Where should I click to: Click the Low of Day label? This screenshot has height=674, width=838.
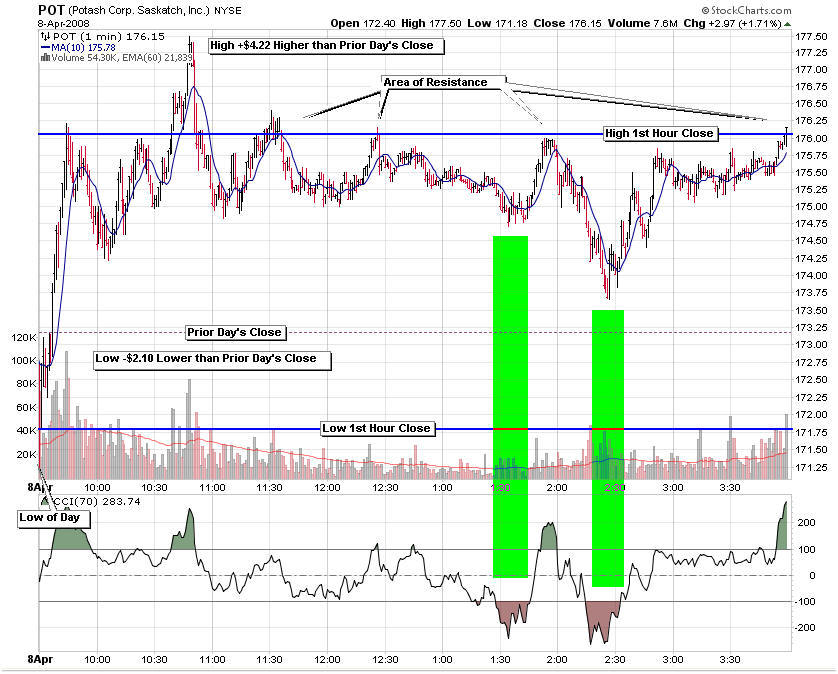pyautogui.click(x=54, y=518)
